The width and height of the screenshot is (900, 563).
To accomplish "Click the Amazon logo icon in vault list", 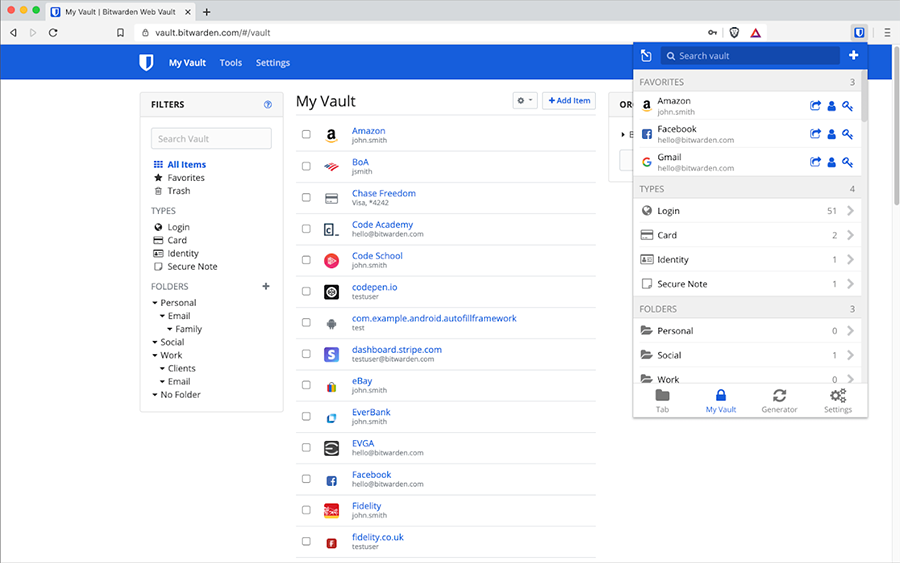I will [331, 135].
